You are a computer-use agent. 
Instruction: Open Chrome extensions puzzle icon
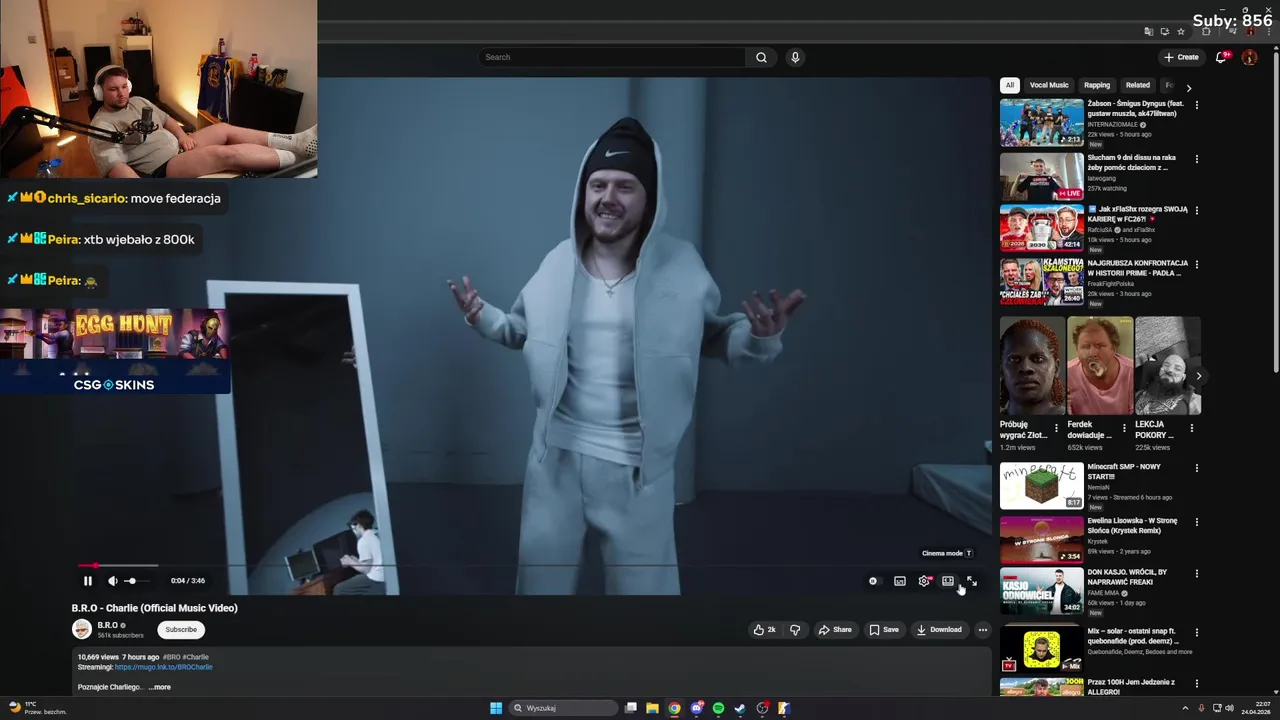tap(1207, 32)
